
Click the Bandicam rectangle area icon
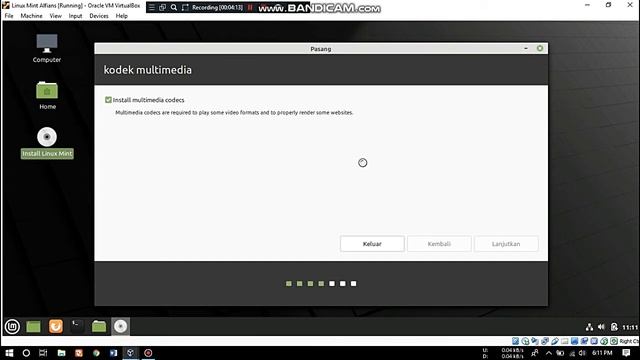point(185,7)
